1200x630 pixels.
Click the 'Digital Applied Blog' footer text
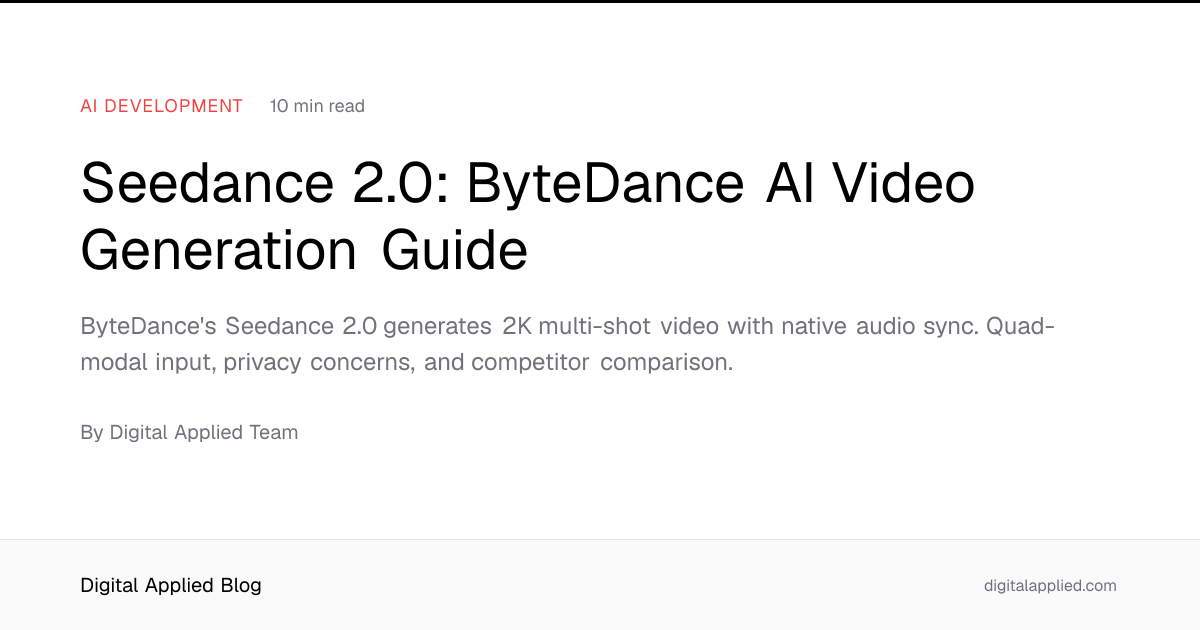pyautogui.click(x=171, y=585)
